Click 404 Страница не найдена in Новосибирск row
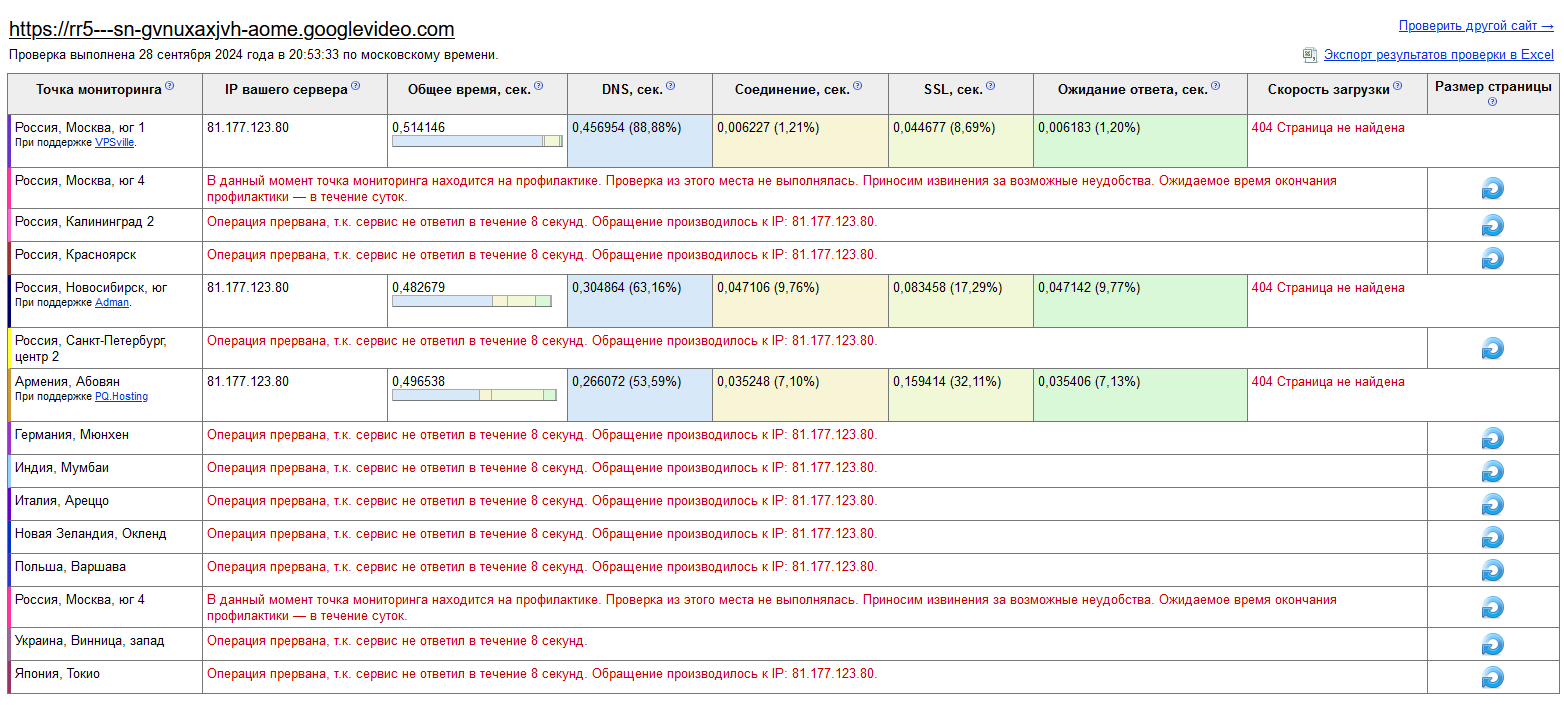Screen dimensions: 1564x705 click(1328, 288)
